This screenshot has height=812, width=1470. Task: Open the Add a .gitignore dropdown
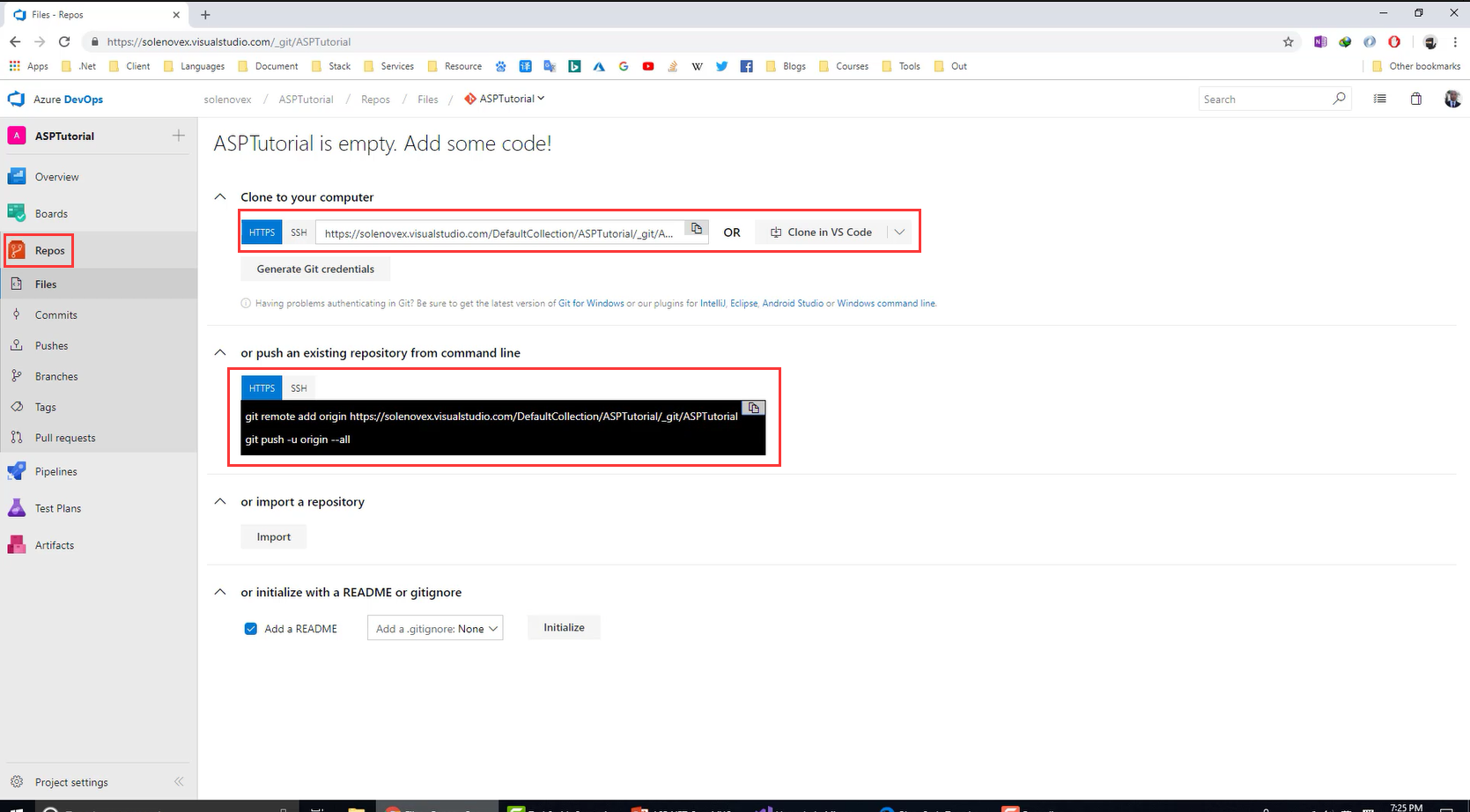pos(435,628)
